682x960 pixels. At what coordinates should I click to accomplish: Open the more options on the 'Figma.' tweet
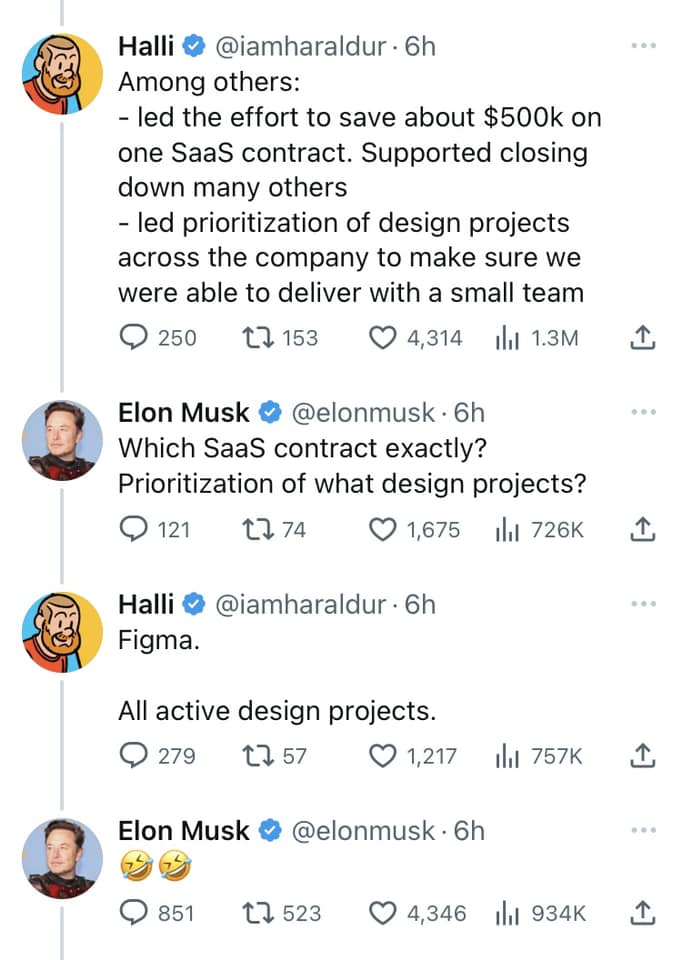[643, 604]
